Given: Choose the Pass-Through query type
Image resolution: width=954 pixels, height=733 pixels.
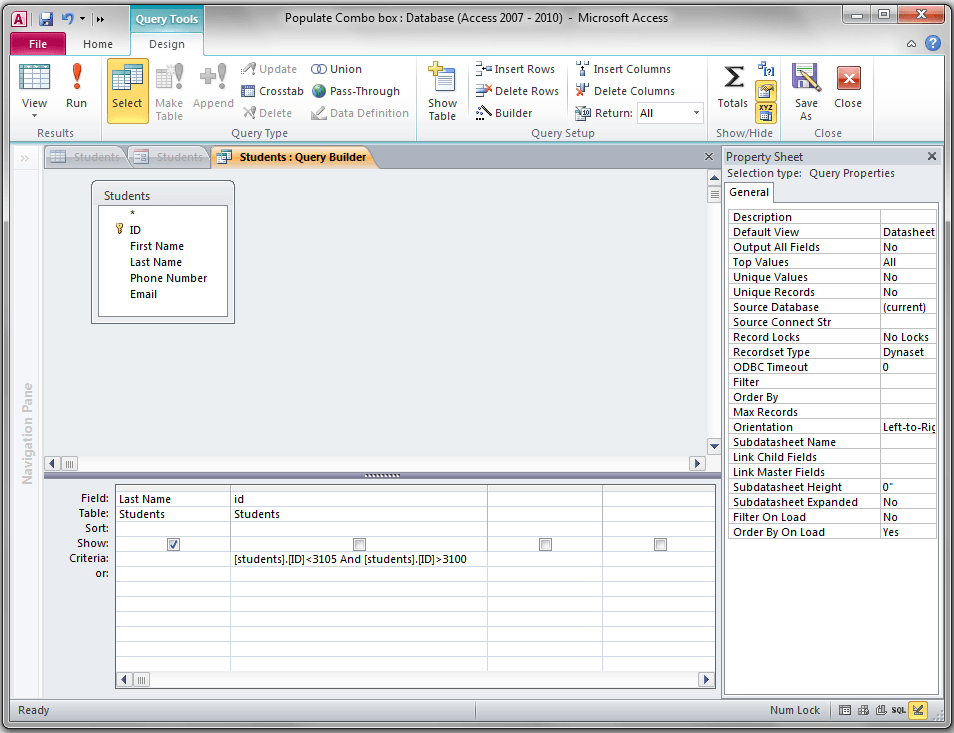Looking at the screenshot, I should point(356,91).
